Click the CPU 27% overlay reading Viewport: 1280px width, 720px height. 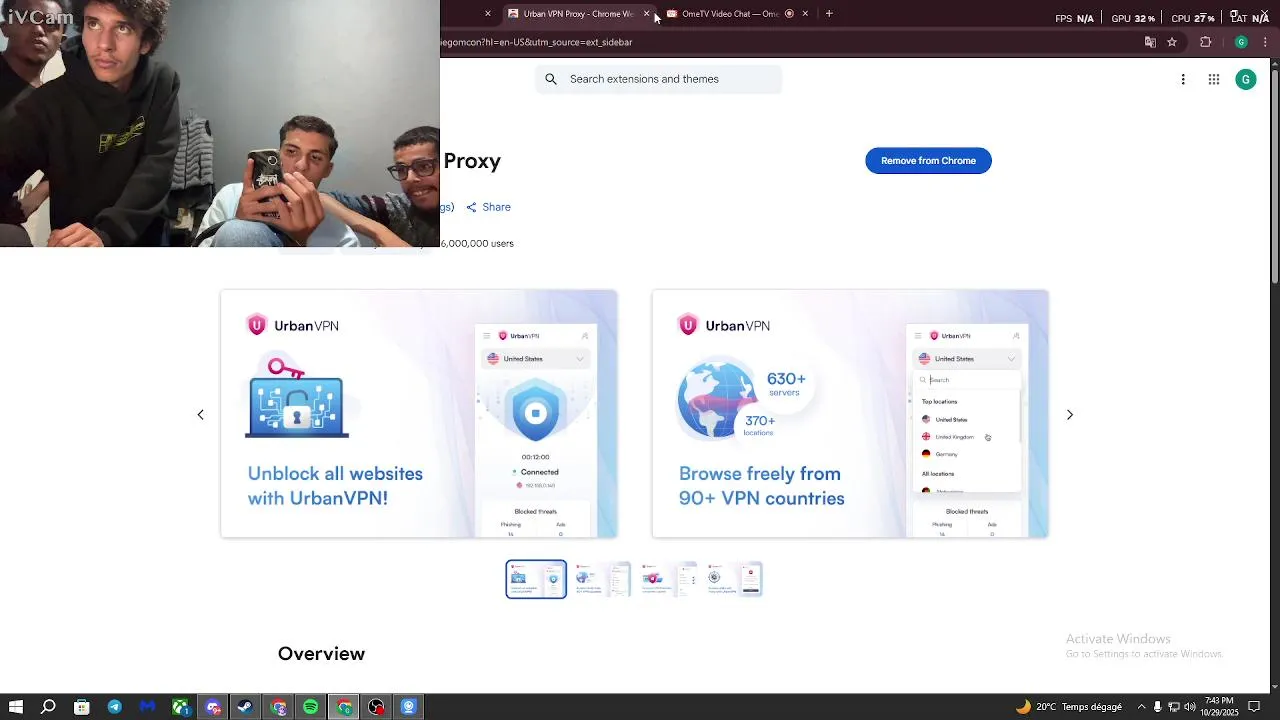(x=1193, y=18)
